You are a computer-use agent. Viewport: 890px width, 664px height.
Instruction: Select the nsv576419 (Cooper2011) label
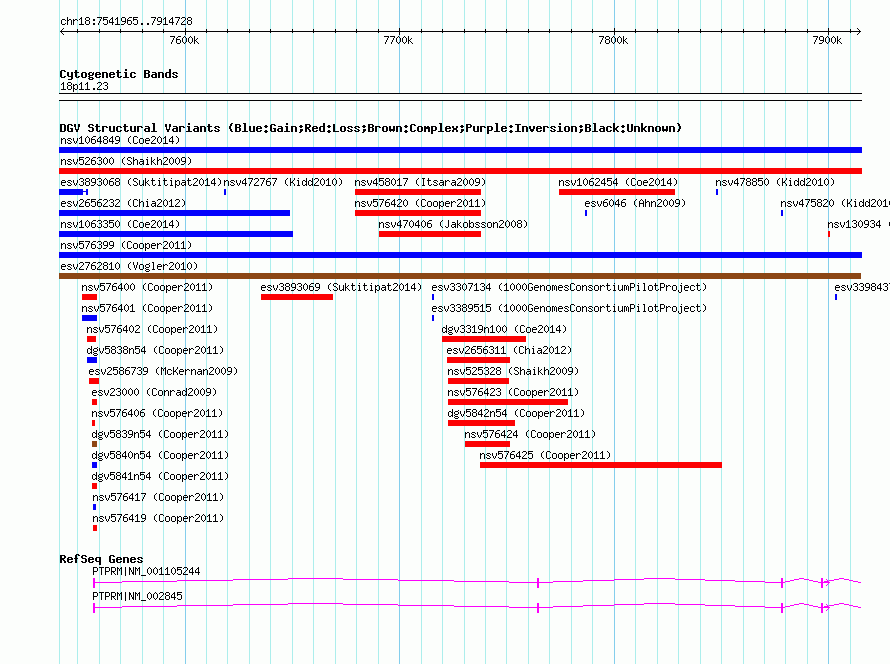click(158, 518)
